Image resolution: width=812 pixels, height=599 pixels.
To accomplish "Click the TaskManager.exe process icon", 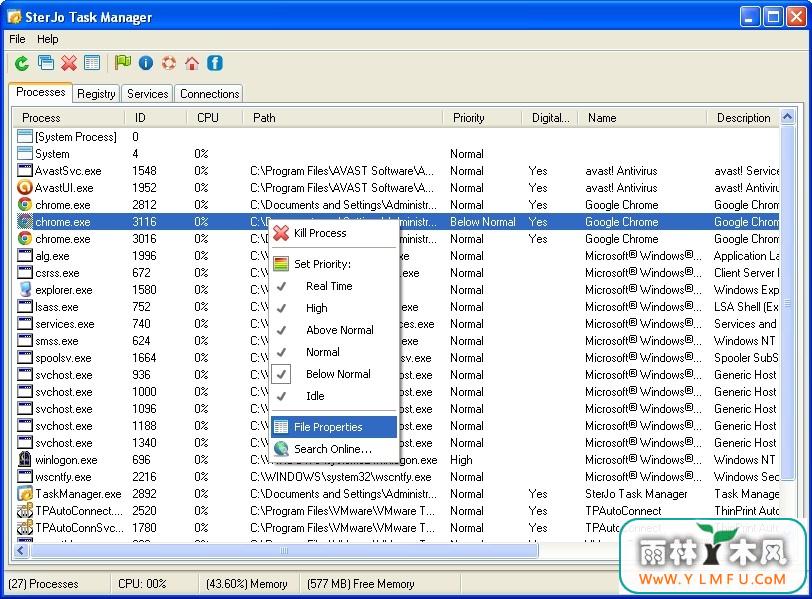I will [x=24, y=493].
